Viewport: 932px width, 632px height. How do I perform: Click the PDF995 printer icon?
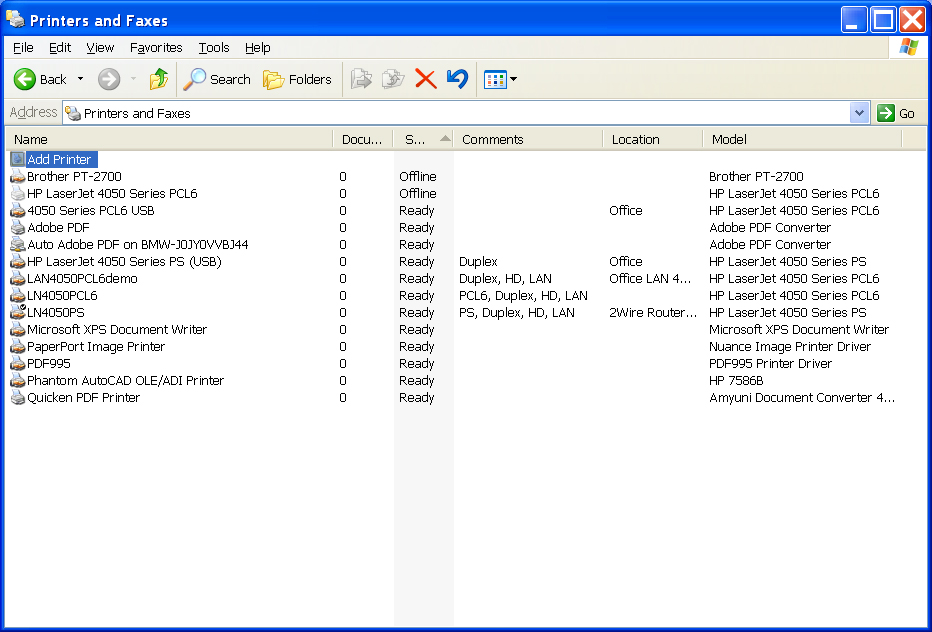pos(17,364)
